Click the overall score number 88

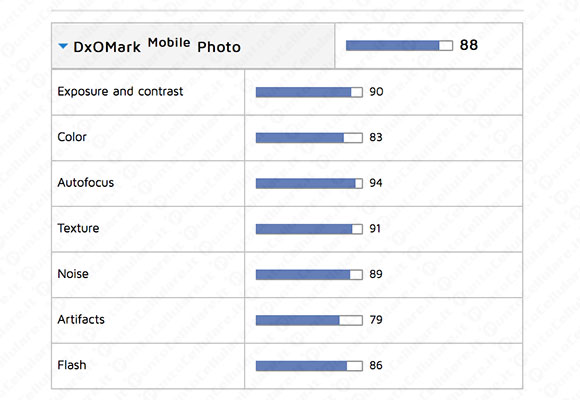469,45
